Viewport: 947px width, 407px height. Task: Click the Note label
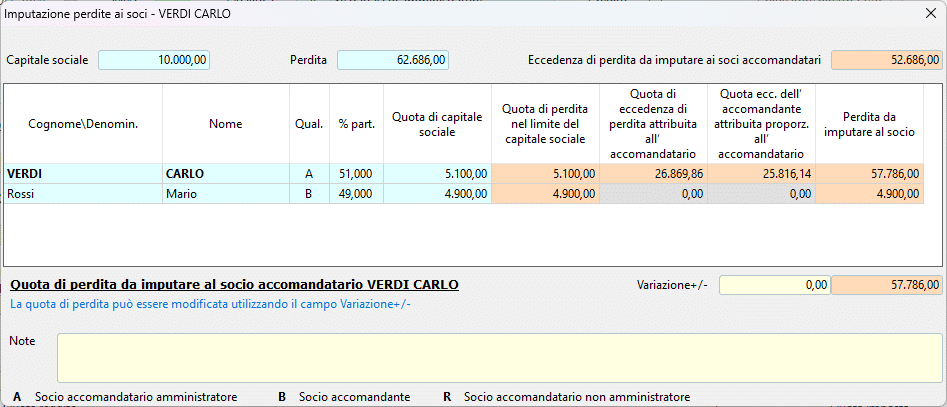[x=22, y=341]
